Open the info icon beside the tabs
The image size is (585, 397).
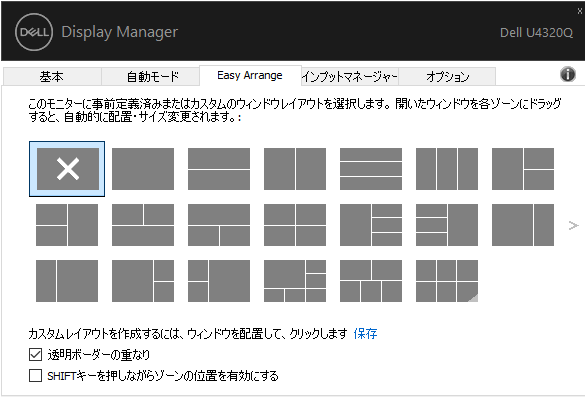(x=567, y=74)
